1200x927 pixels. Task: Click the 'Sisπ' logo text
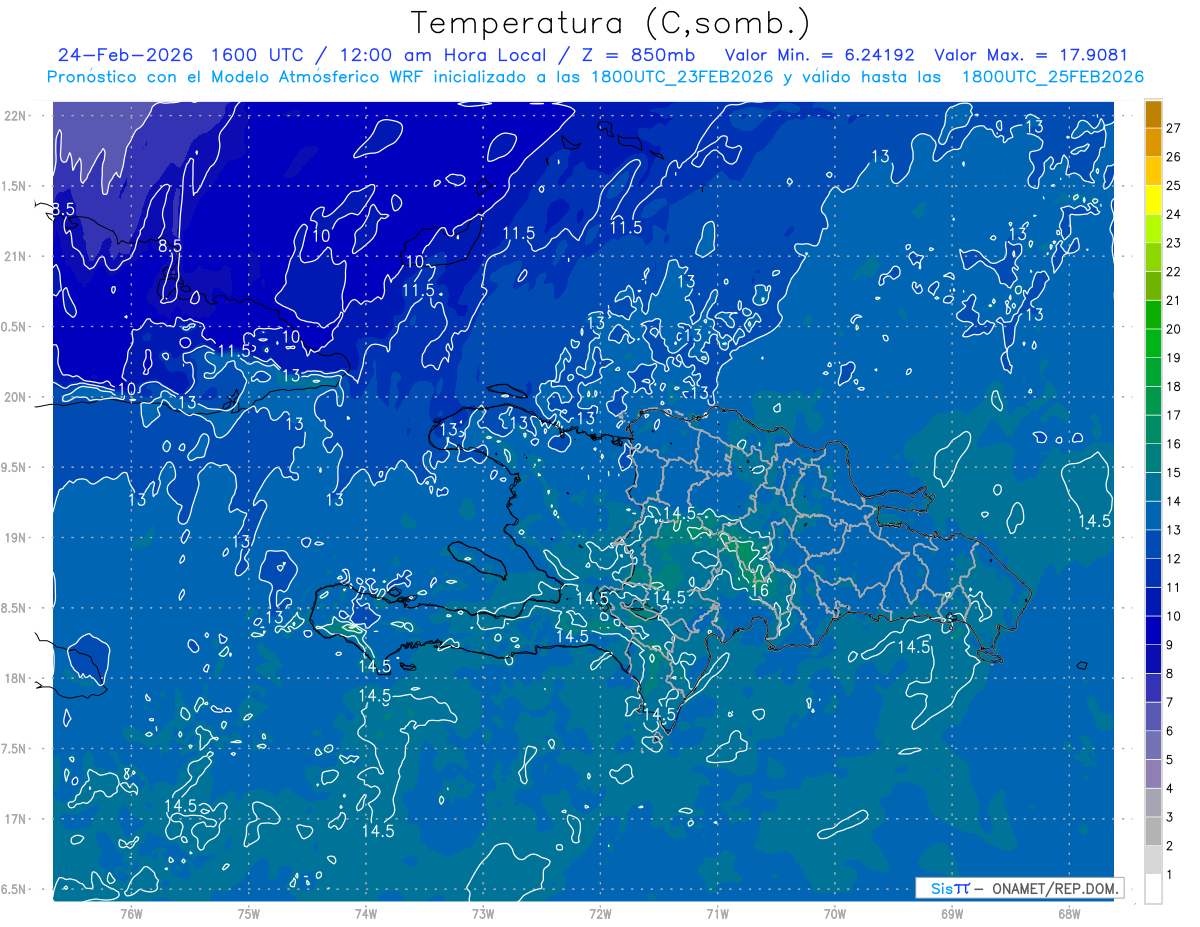[950, 888]
